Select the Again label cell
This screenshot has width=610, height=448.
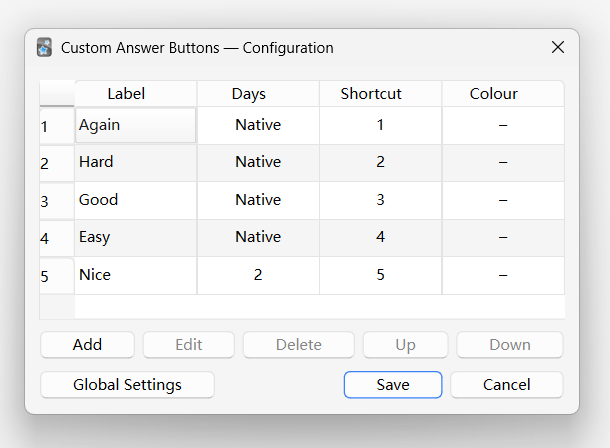point(136,125)
